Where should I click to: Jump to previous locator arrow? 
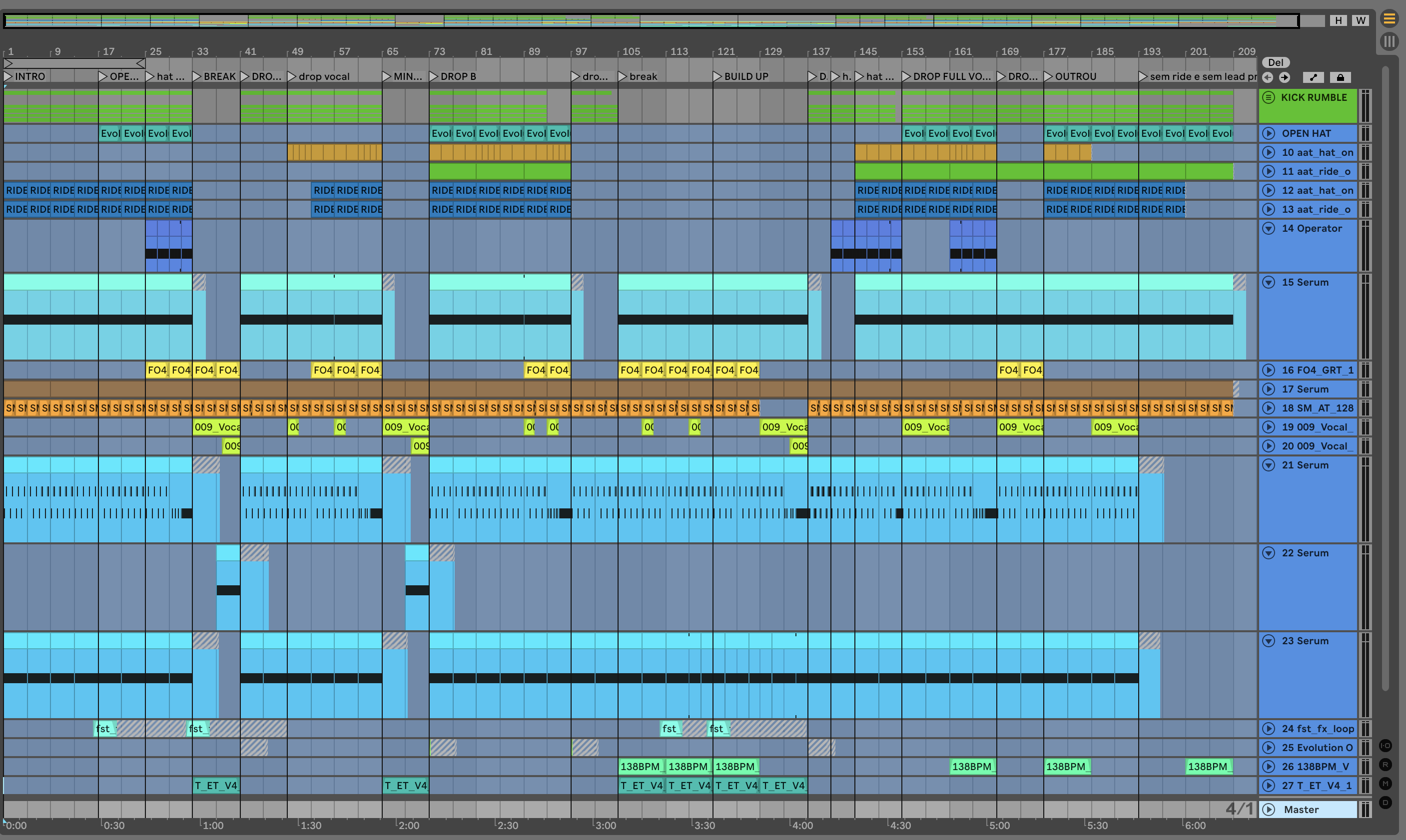coord(1268,77)
